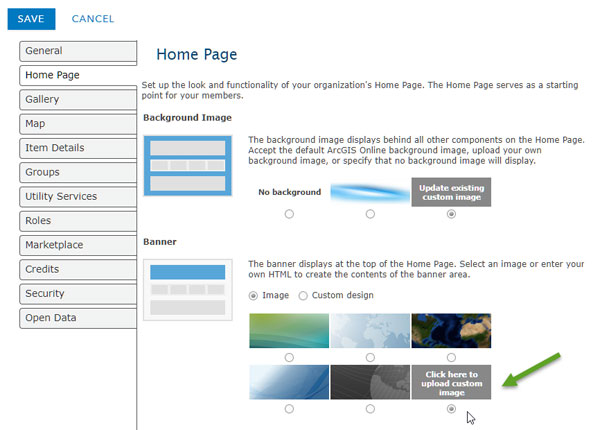Screen dimensions: 600x430
Task: Open the Utility Services tab
Action: coord(78,197)
